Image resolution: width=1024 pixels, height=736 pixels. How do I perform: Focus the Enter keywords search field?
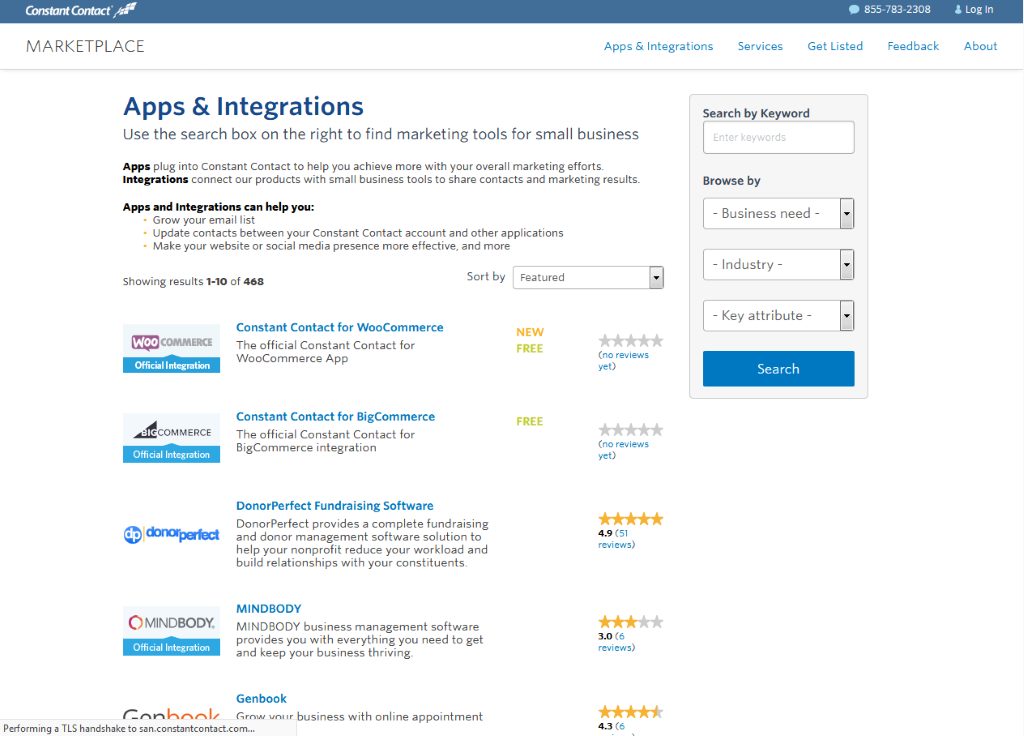[x=778, y=138]
